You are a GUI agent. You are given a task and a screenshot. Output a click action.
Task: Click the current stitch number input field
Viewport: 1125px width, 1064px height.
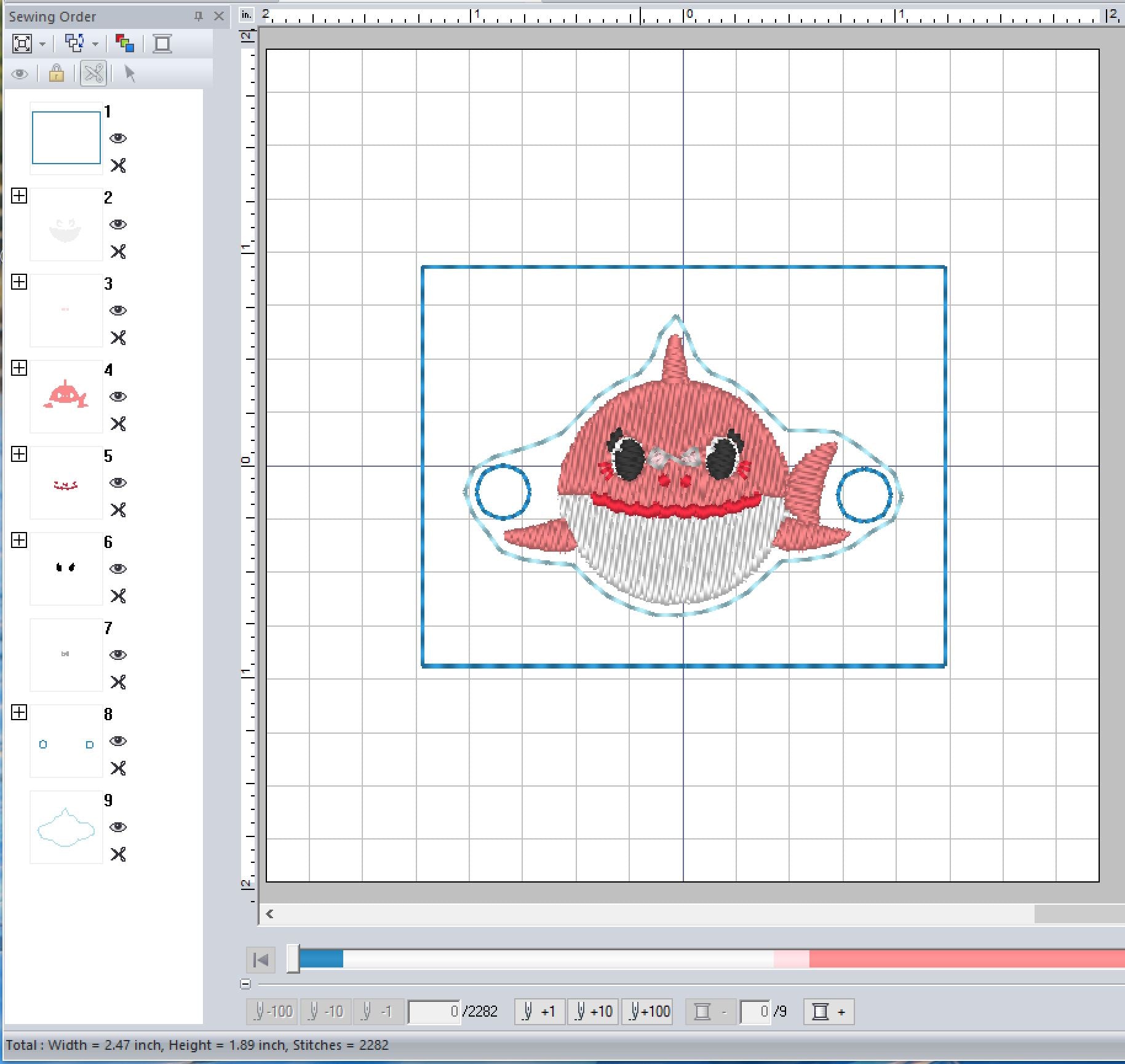(x=434, y=1011)
